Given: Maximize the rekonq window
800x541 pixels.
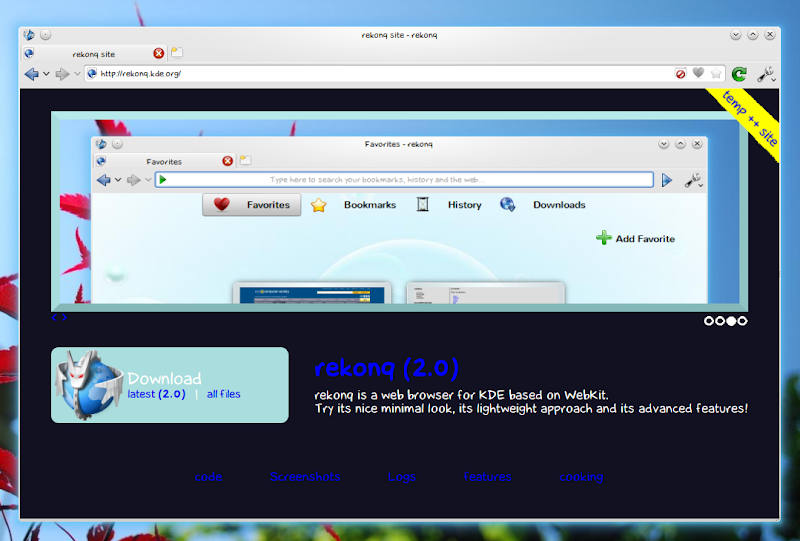Looking at the screenshot, I should click(753, 35).
